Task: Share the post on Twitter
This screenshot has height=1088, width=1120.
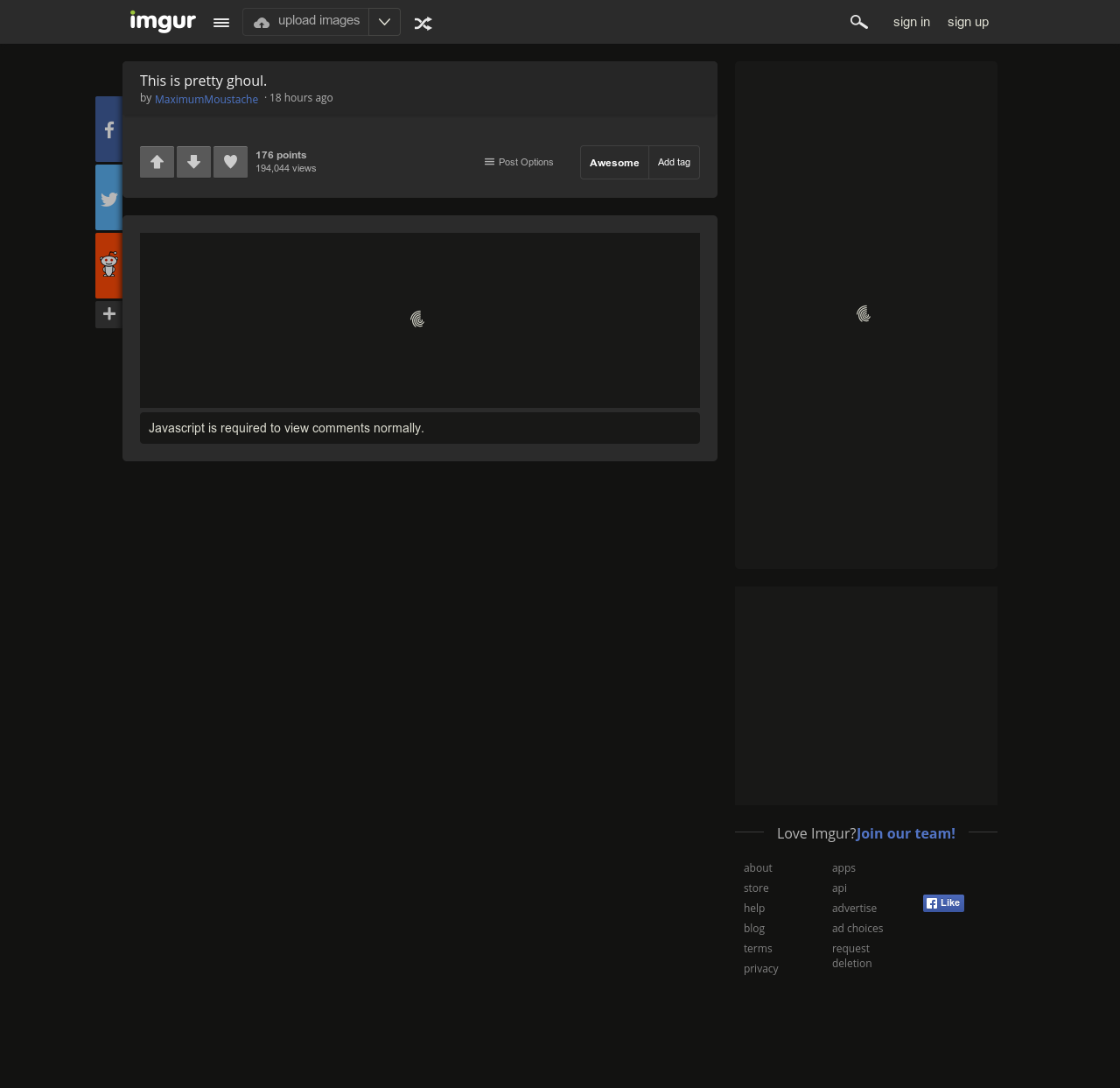Action: [x=108, y=198]
